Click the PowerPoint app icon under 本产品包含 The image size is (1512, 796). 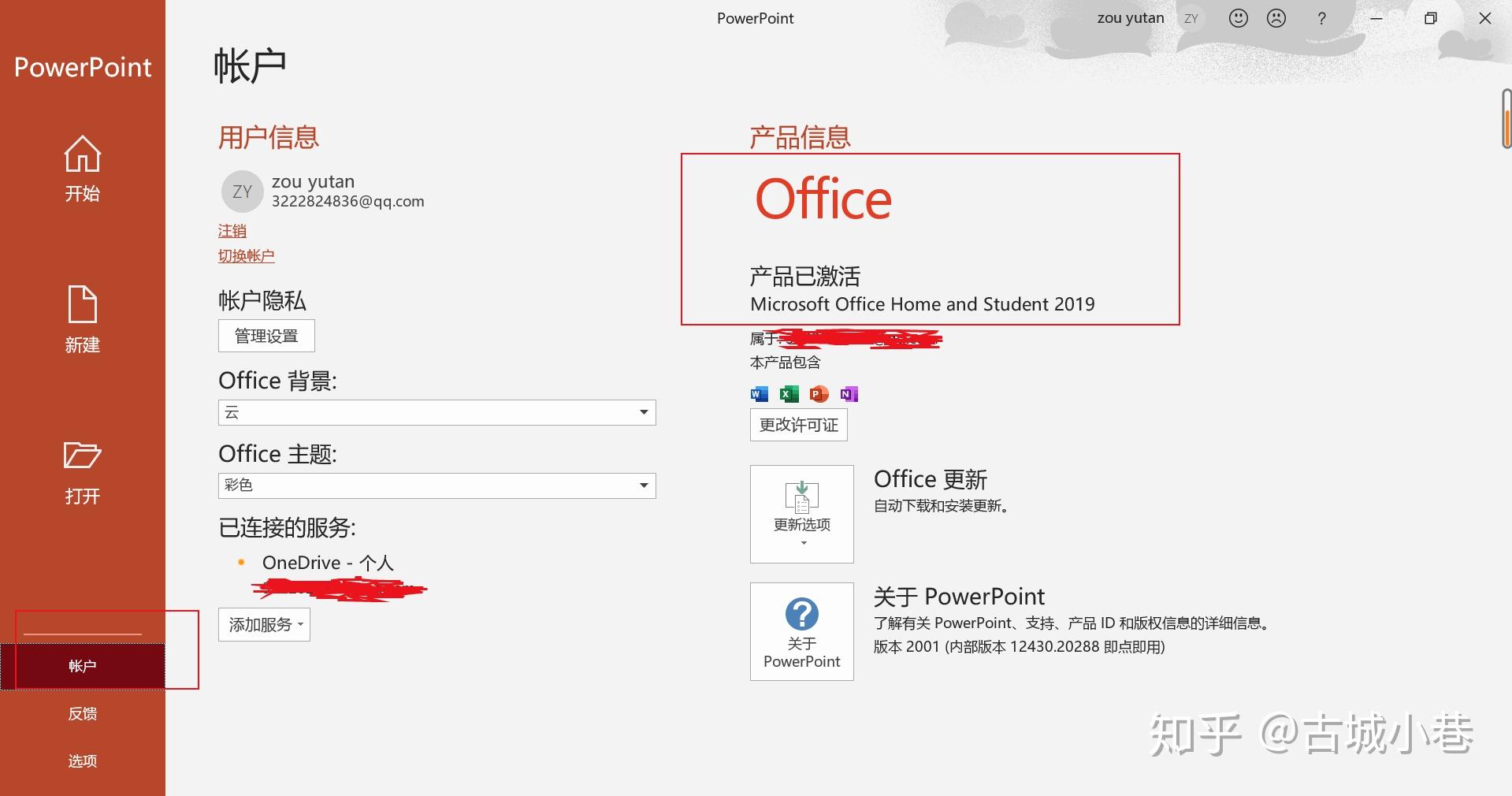coord(819,394)
